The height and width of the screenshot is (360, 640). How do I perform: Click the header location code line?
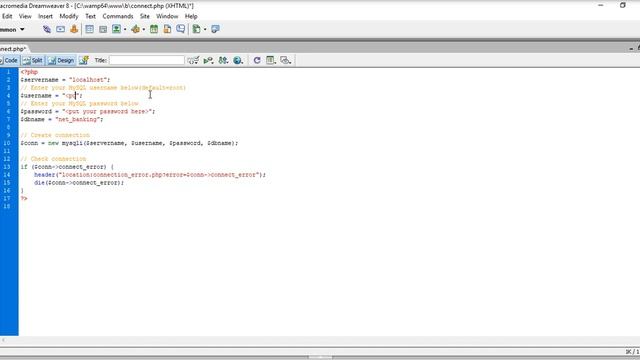(150, 175)
